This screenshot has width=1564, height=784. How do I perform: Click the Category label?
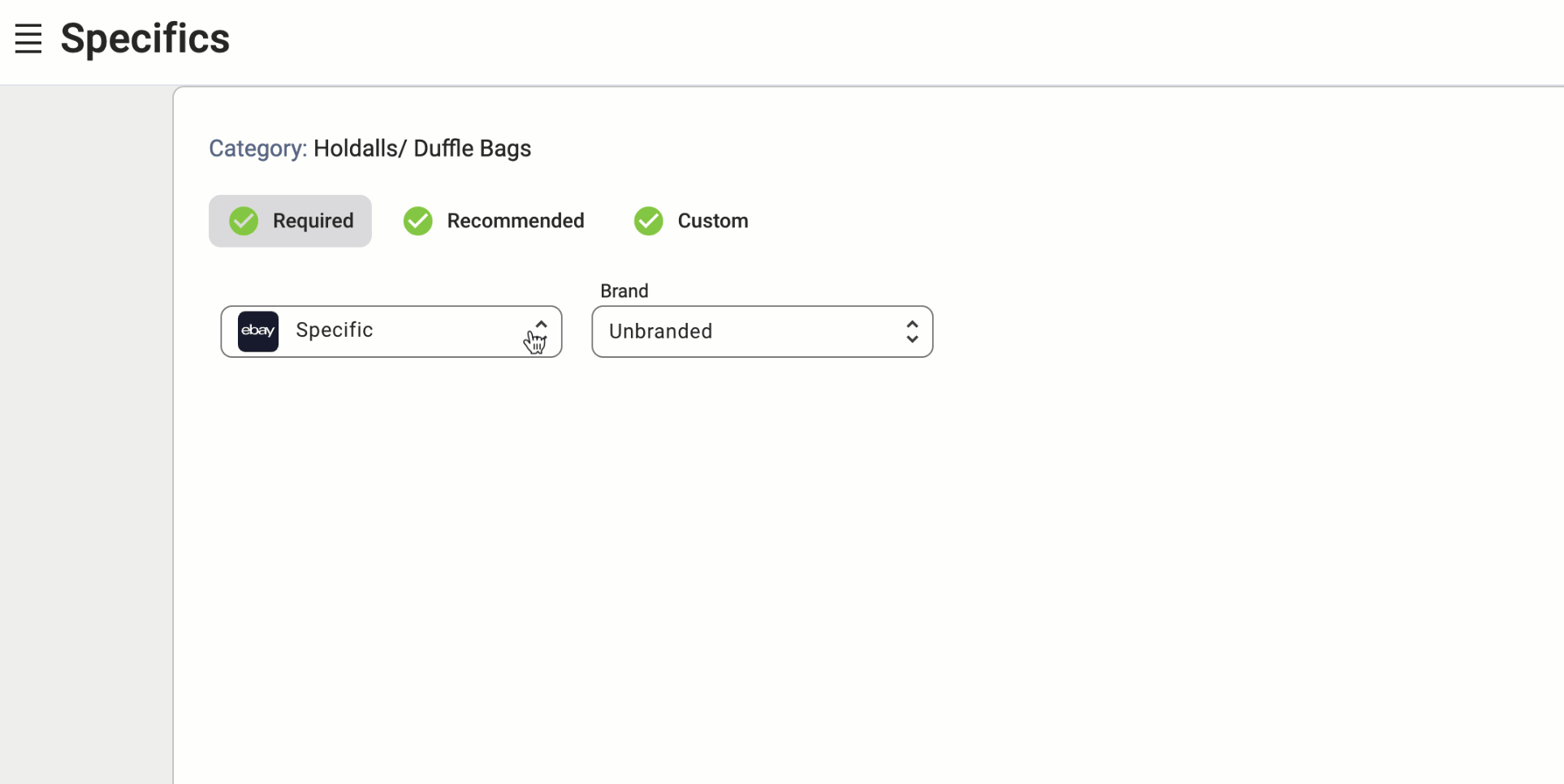point(257,149)
